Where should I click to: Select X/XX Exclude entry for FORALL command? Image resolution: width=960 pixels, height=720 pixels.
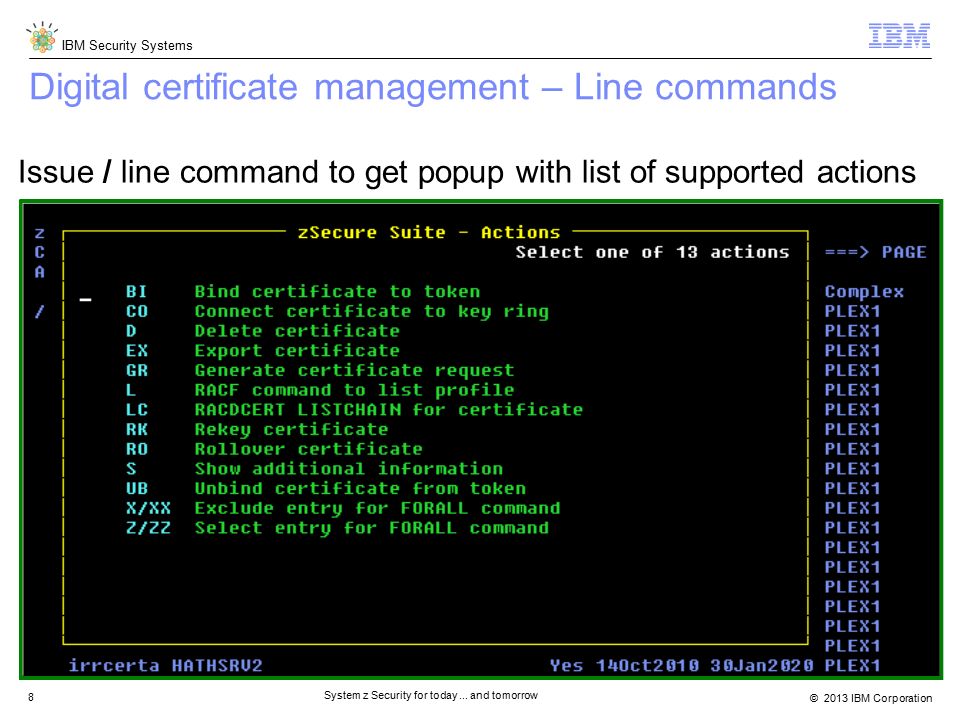pyautogui.click(x=343, y=508)
